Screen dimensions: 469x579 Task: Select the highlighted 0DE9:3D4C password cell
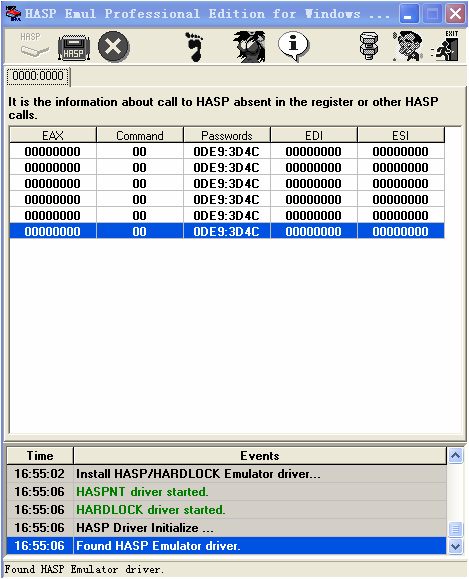[227, 232]
